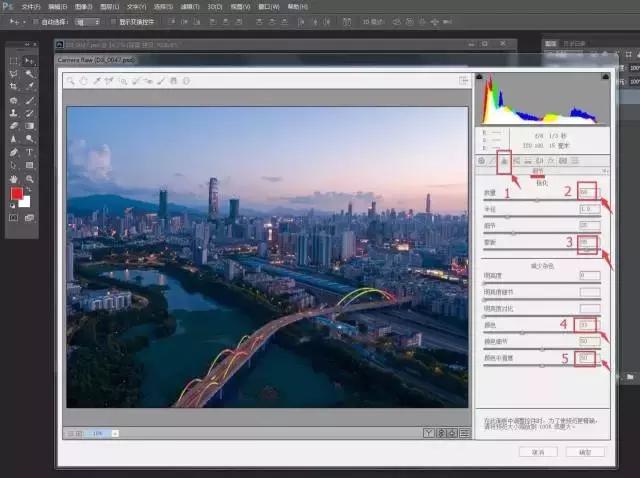Select the Type tool in Photoshop toolbox
The width and height of the screenshot is (640, 478).
tap(30, 151)
